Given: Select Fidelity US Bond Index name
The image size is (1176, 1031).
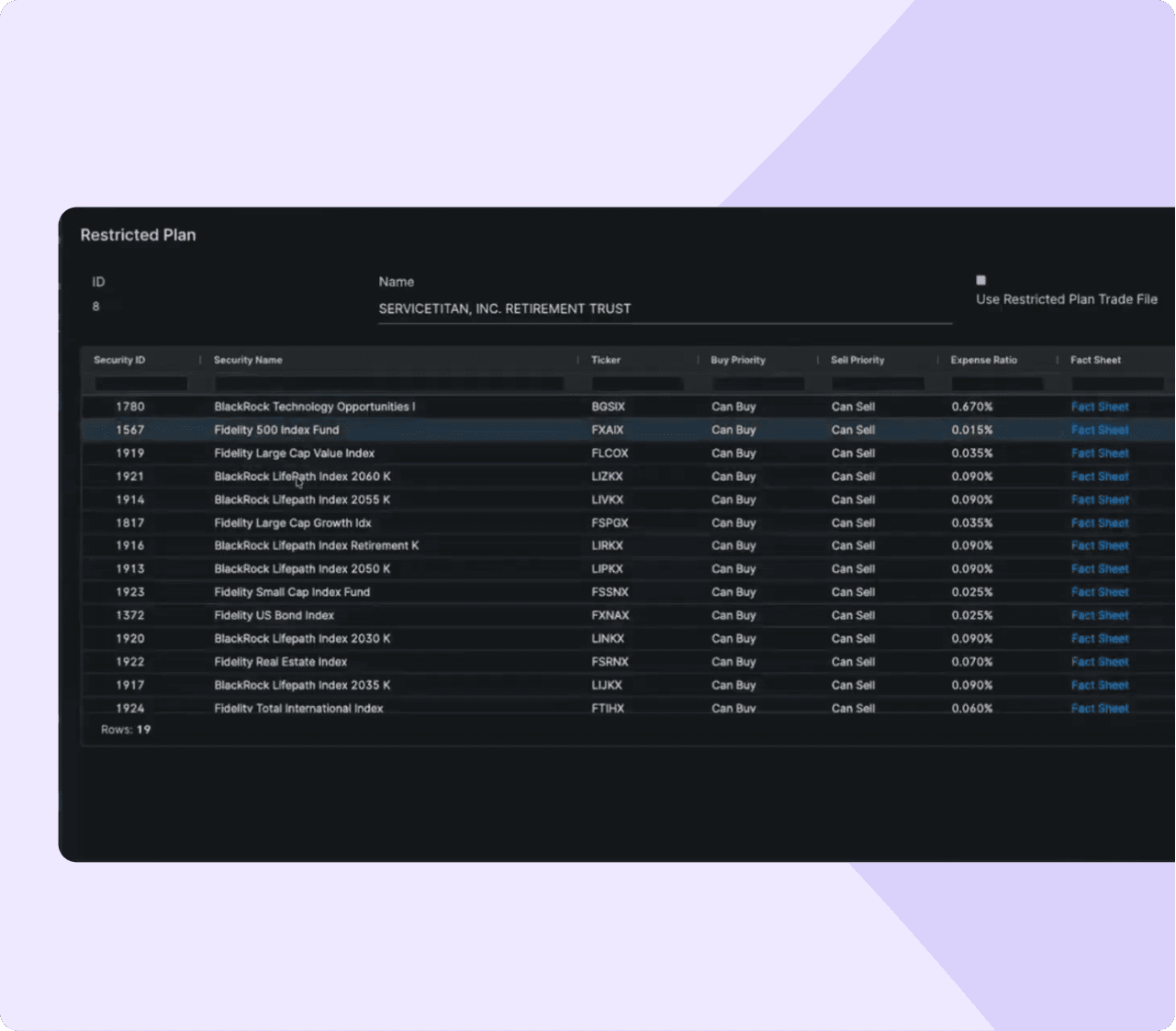Looking at the screenshot, I should pyautogui.click(x=274, y=615).
